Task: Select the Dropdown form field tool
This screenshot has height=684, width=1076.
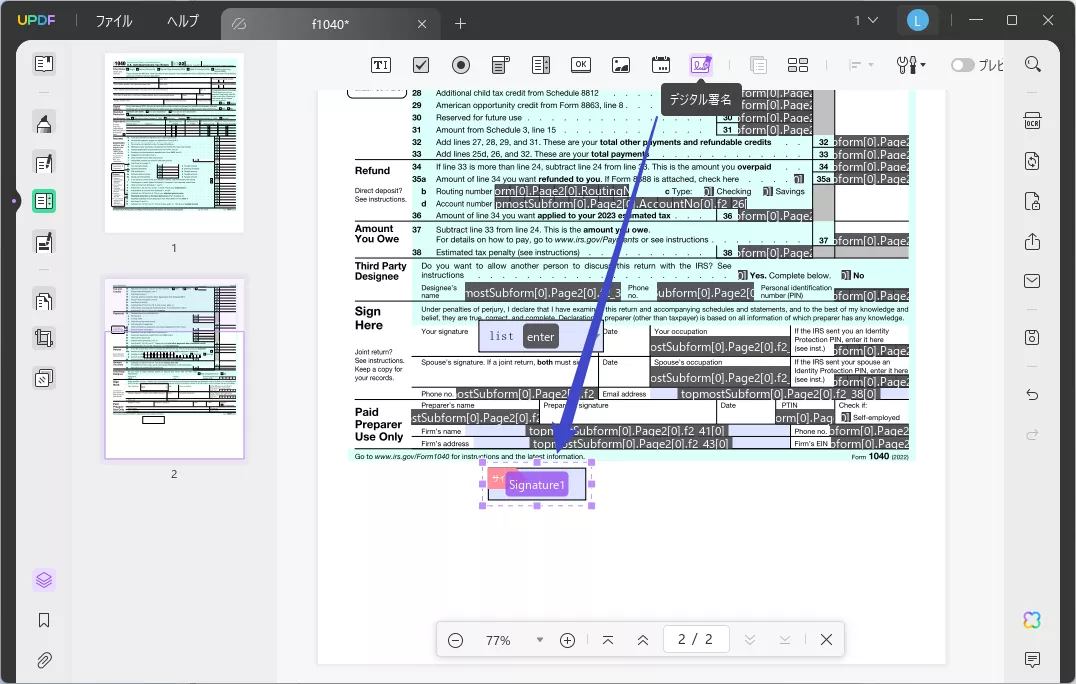Action: (x=501, y=65)
